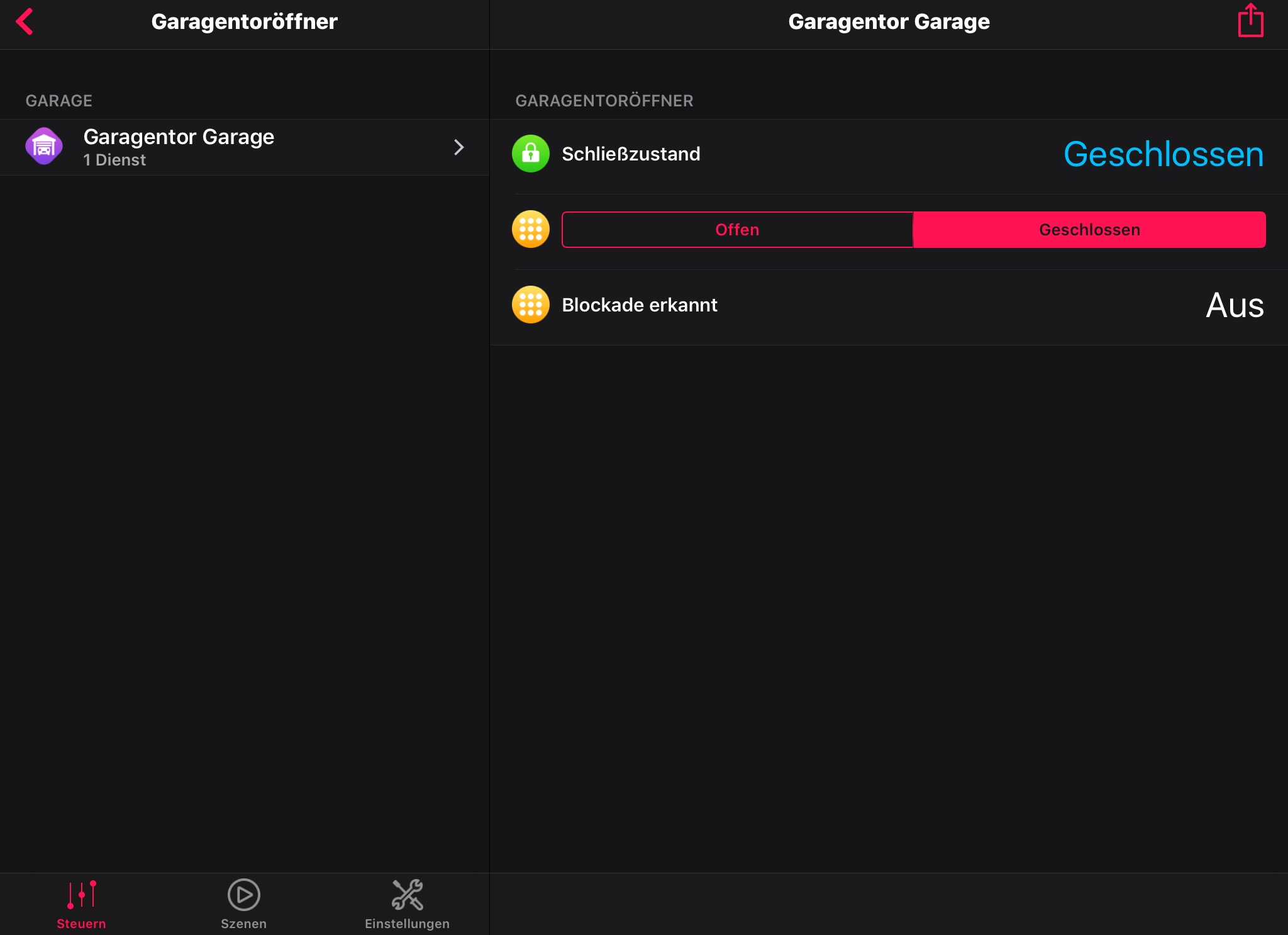Image resolution: width=1288 pixels, height=935 pixels.
Task: Click the Aus value text
Action: pyautogui.click(x=1235, y=305)
